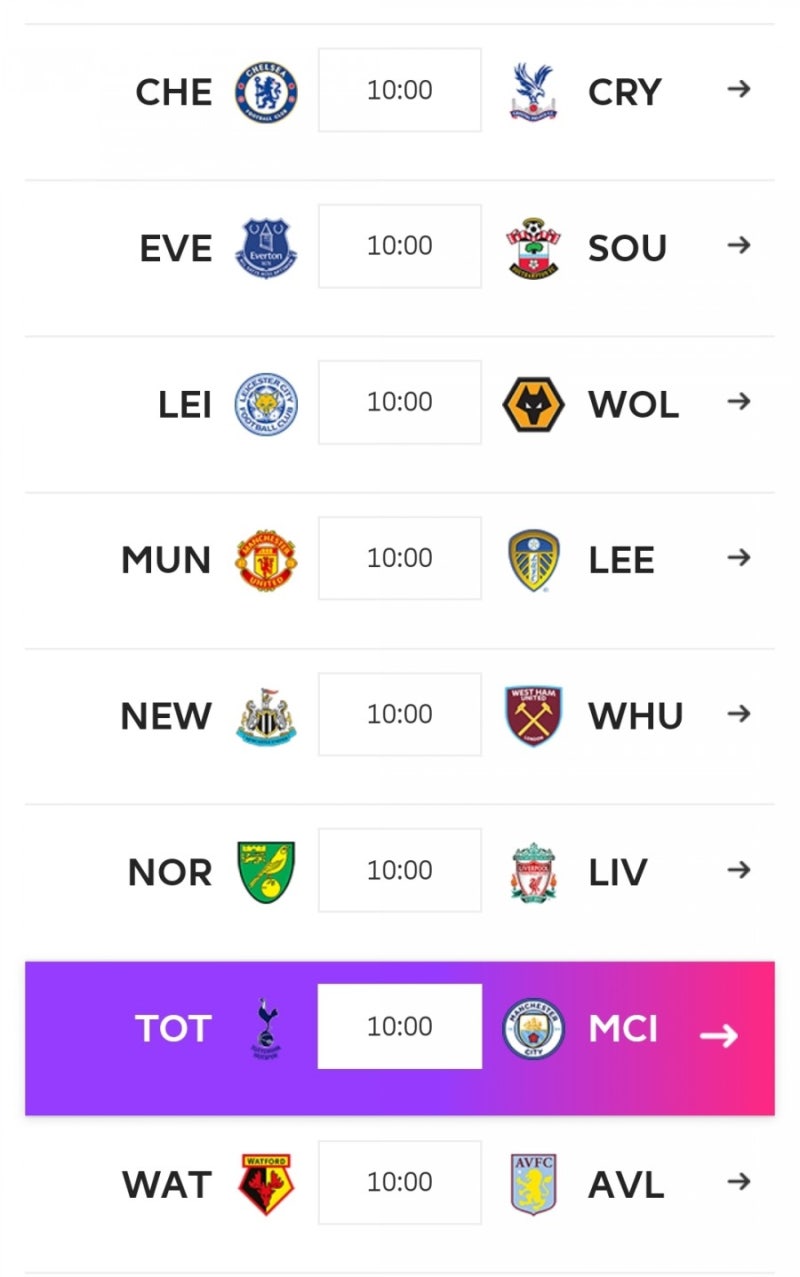800x1277 pixels.
Task: Click the Norwich City canary crest
Action: point(266,872)
